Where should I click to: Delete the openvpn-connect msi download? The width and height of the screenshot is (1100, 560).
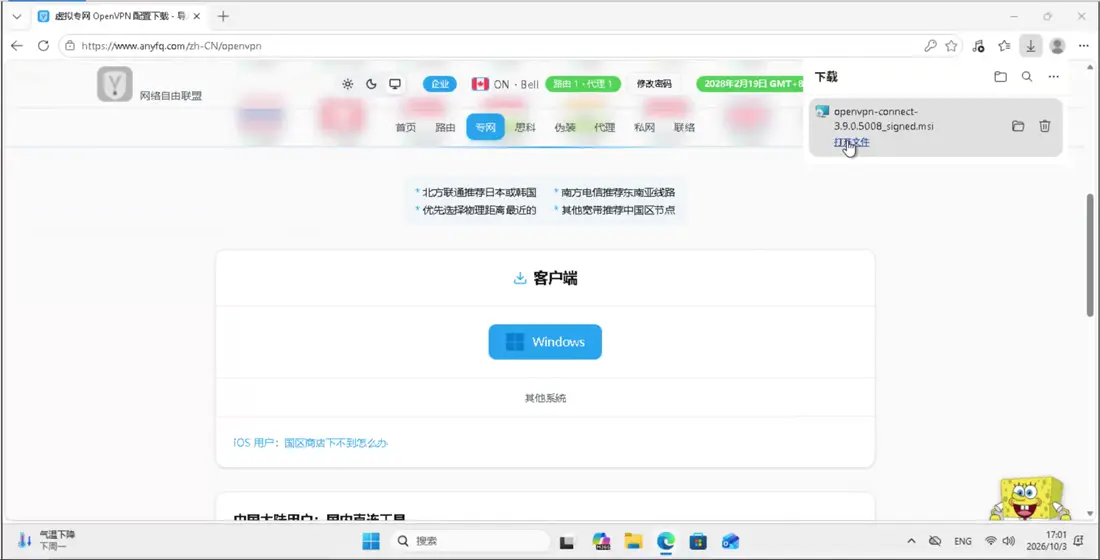(1045, 126)
